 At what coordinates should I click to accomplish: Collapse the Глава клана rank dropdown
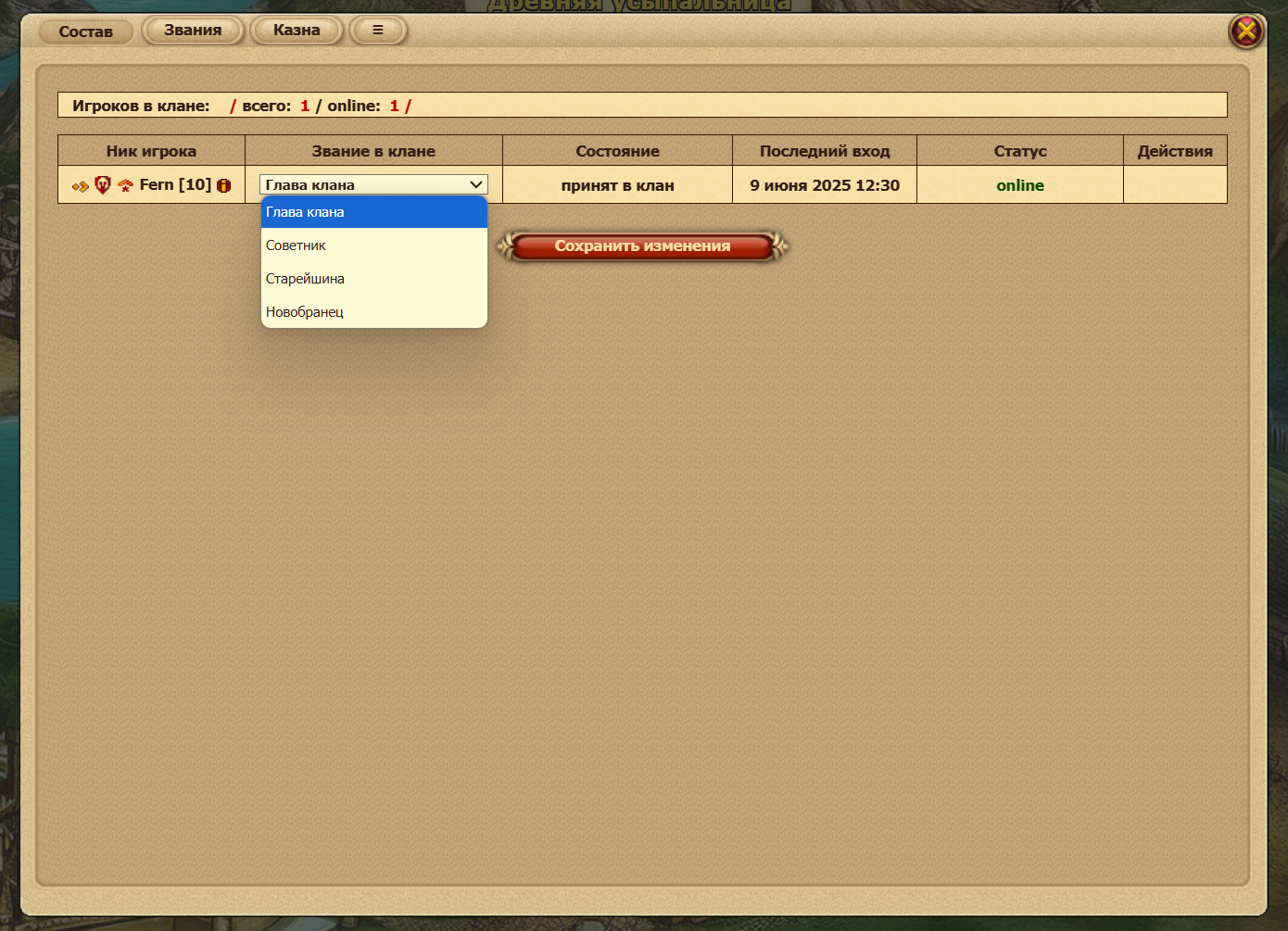pos(373,184)
